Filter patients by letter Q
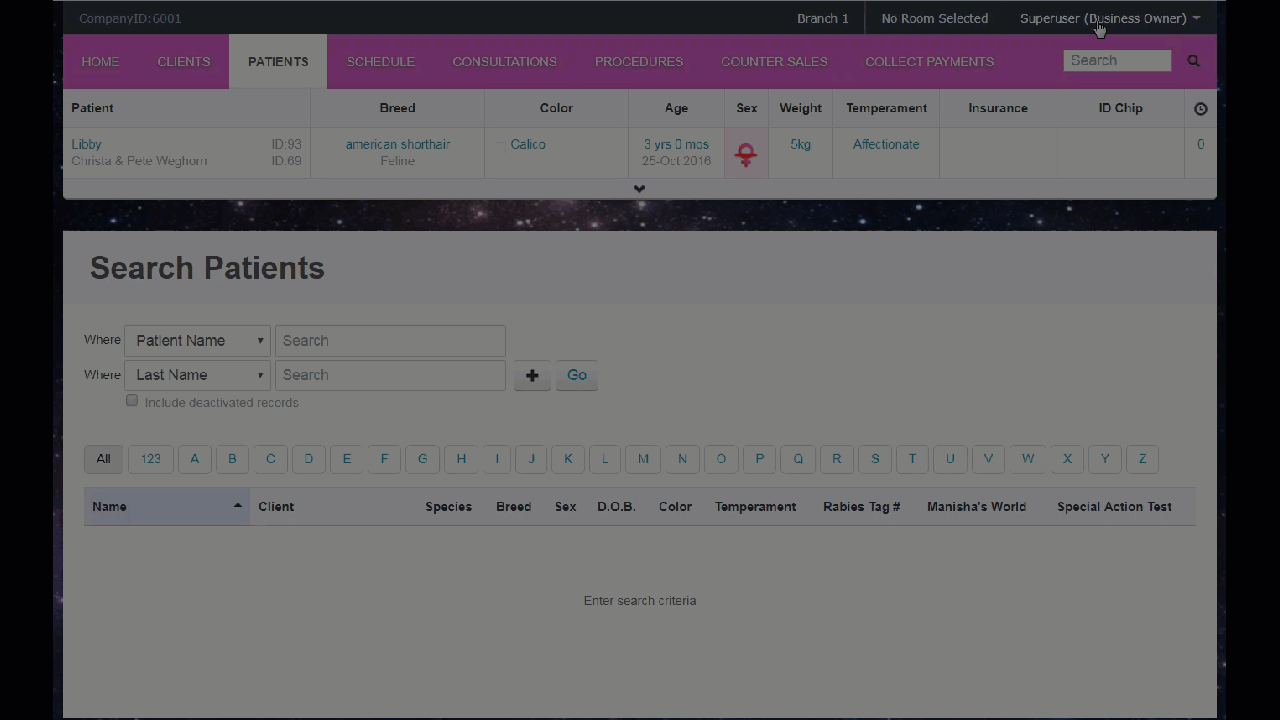The width and height of the screenshot is (1280, 720). [798, 459]
